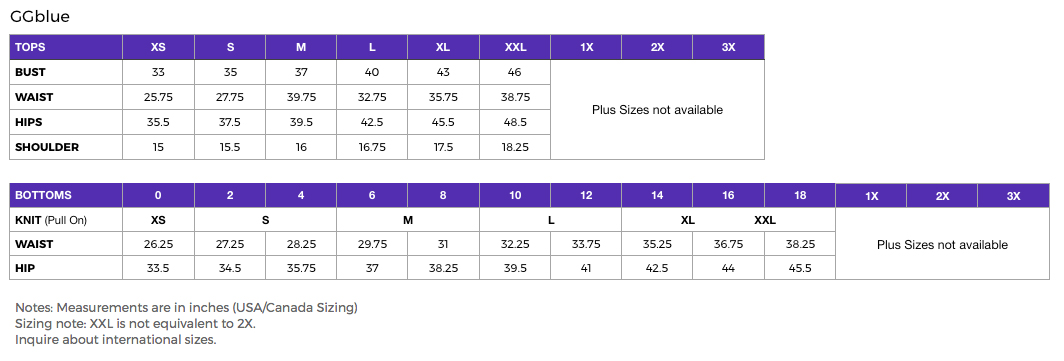Screen dimensions: 1064x361
Task: Select the size 18 bottoms column header
Action: (800, 195)
